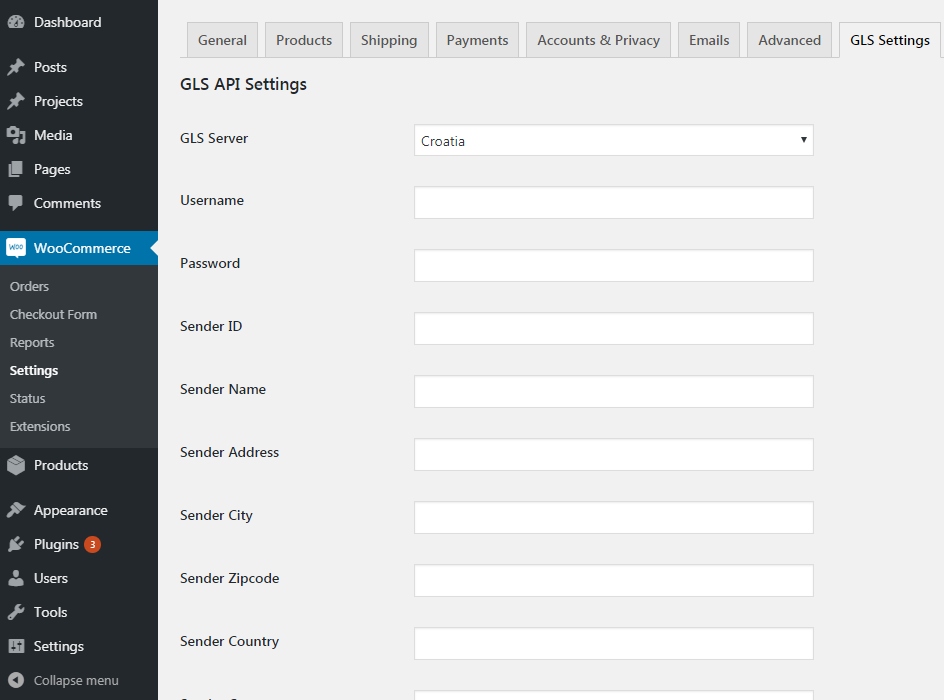Click the Plugins menu with update badge
This screenshot has height=700, width=944.
point(56,544)
